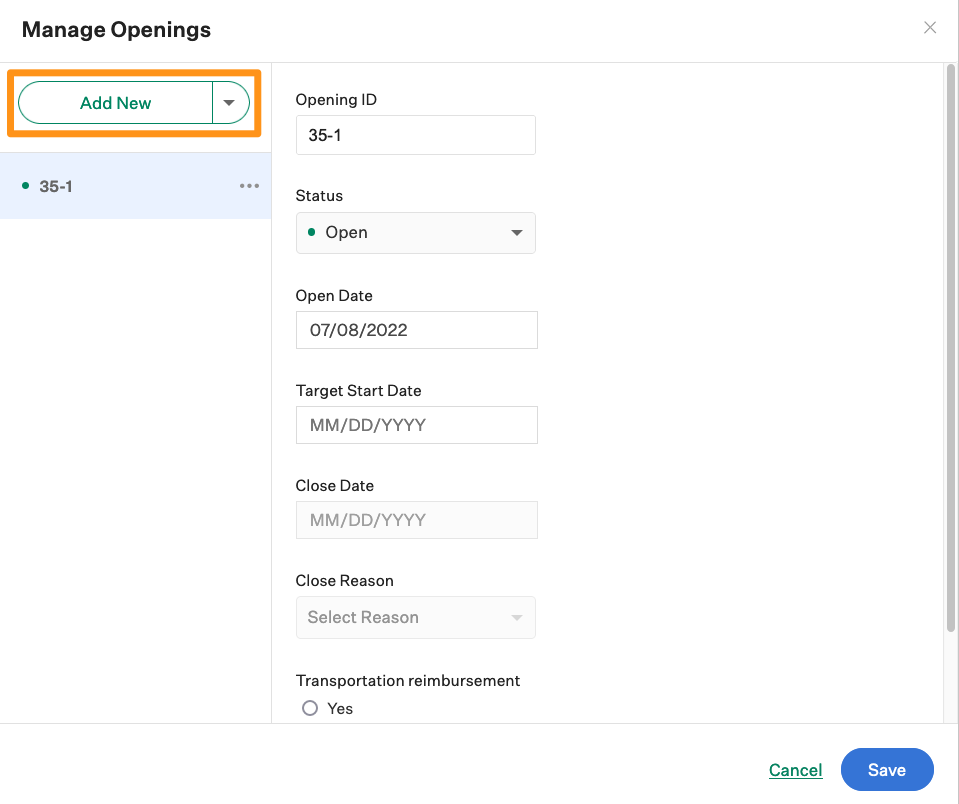
Task: Click the Yes radio button label
Action: coord(339,708)
